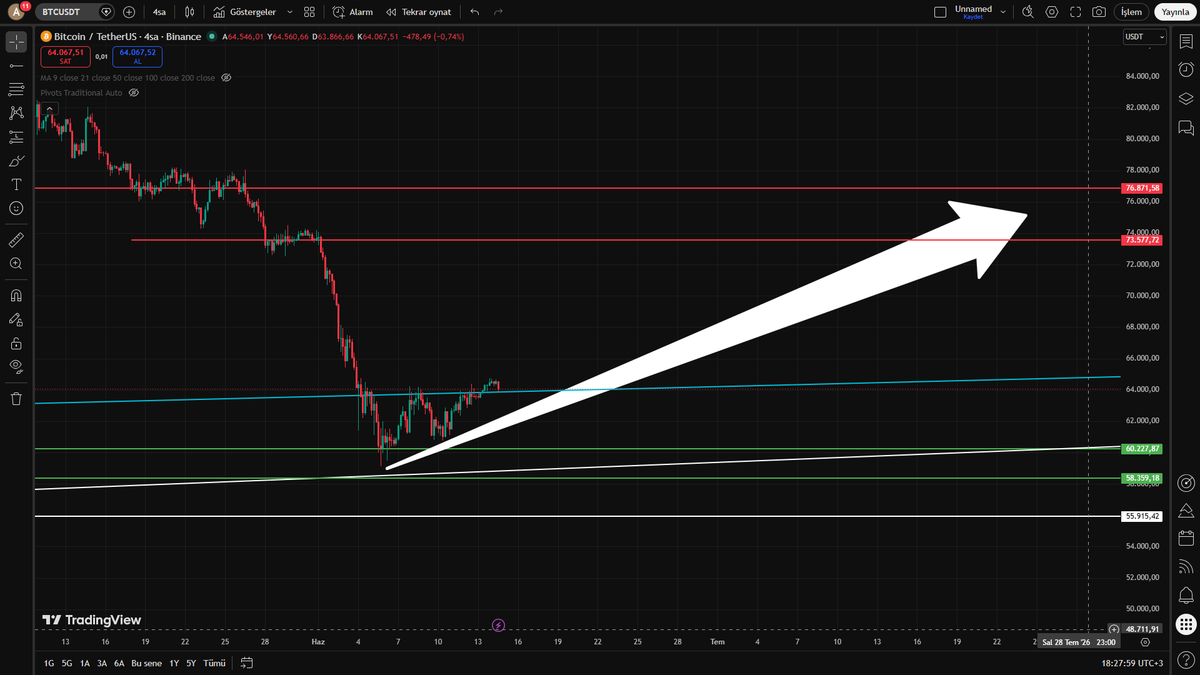This screenshot has width=1200, height=675.
Task: Create a new Alarm
Action: [353, 12]
